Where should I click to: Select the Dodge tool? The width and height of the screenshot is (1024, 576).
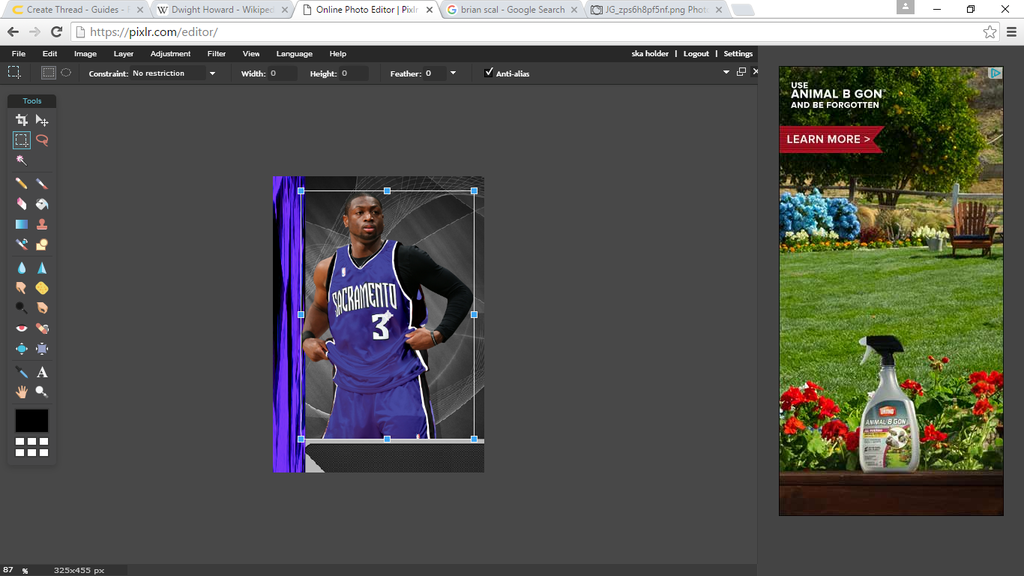22,308
